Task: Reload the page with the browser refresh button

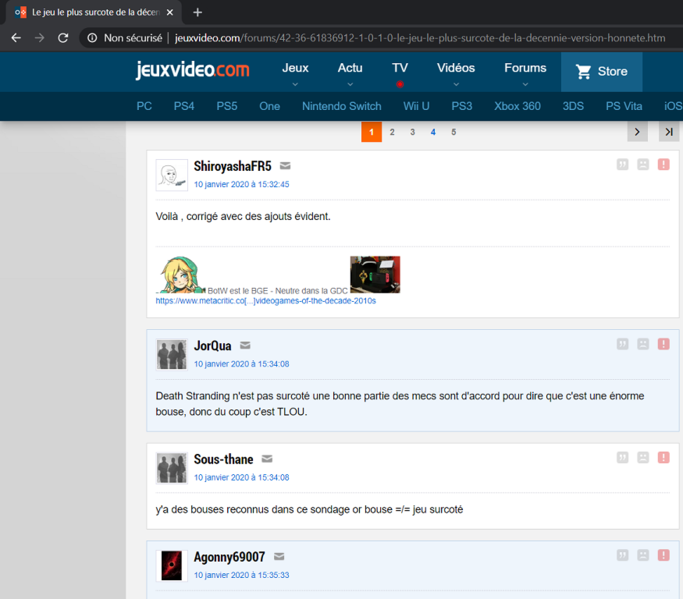Action: [63, 38]
